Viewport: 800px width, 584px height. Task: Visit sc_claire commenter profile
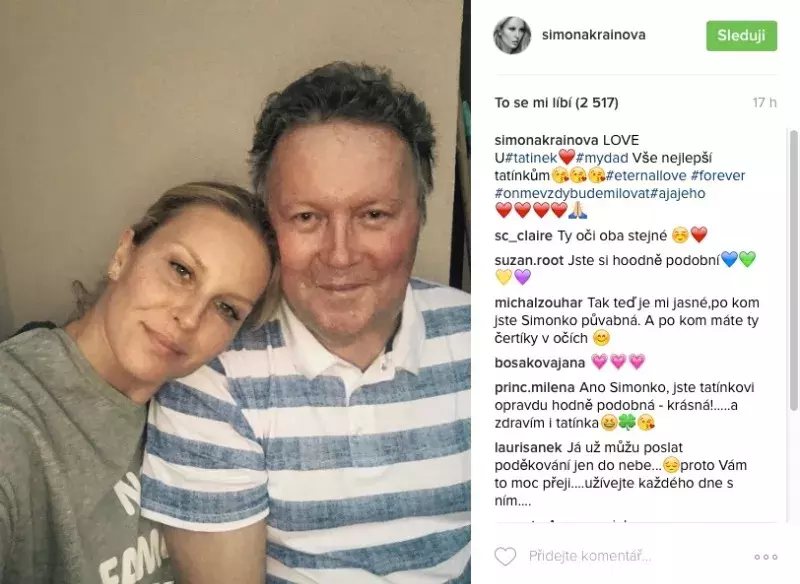523,236
